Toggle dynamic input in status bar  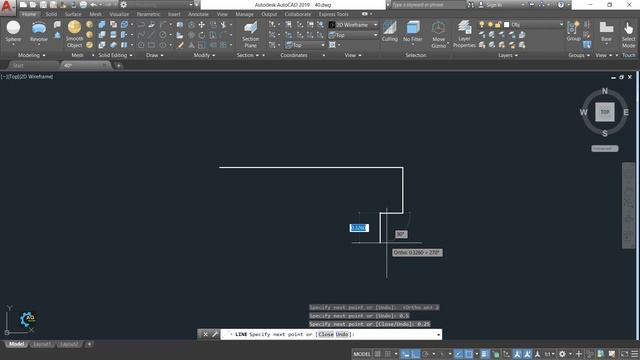[405, 354]
